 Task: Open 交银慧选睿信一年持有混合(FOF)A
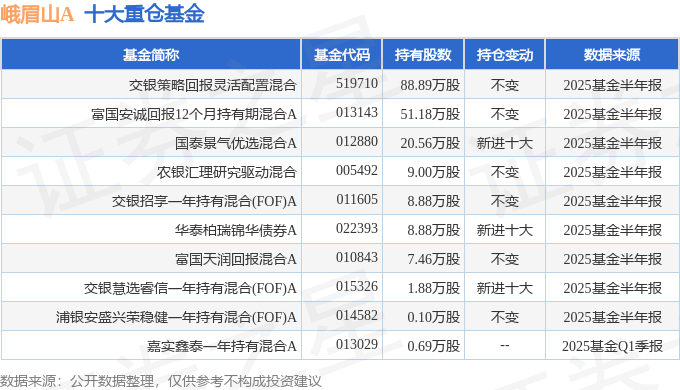[190, 288]
